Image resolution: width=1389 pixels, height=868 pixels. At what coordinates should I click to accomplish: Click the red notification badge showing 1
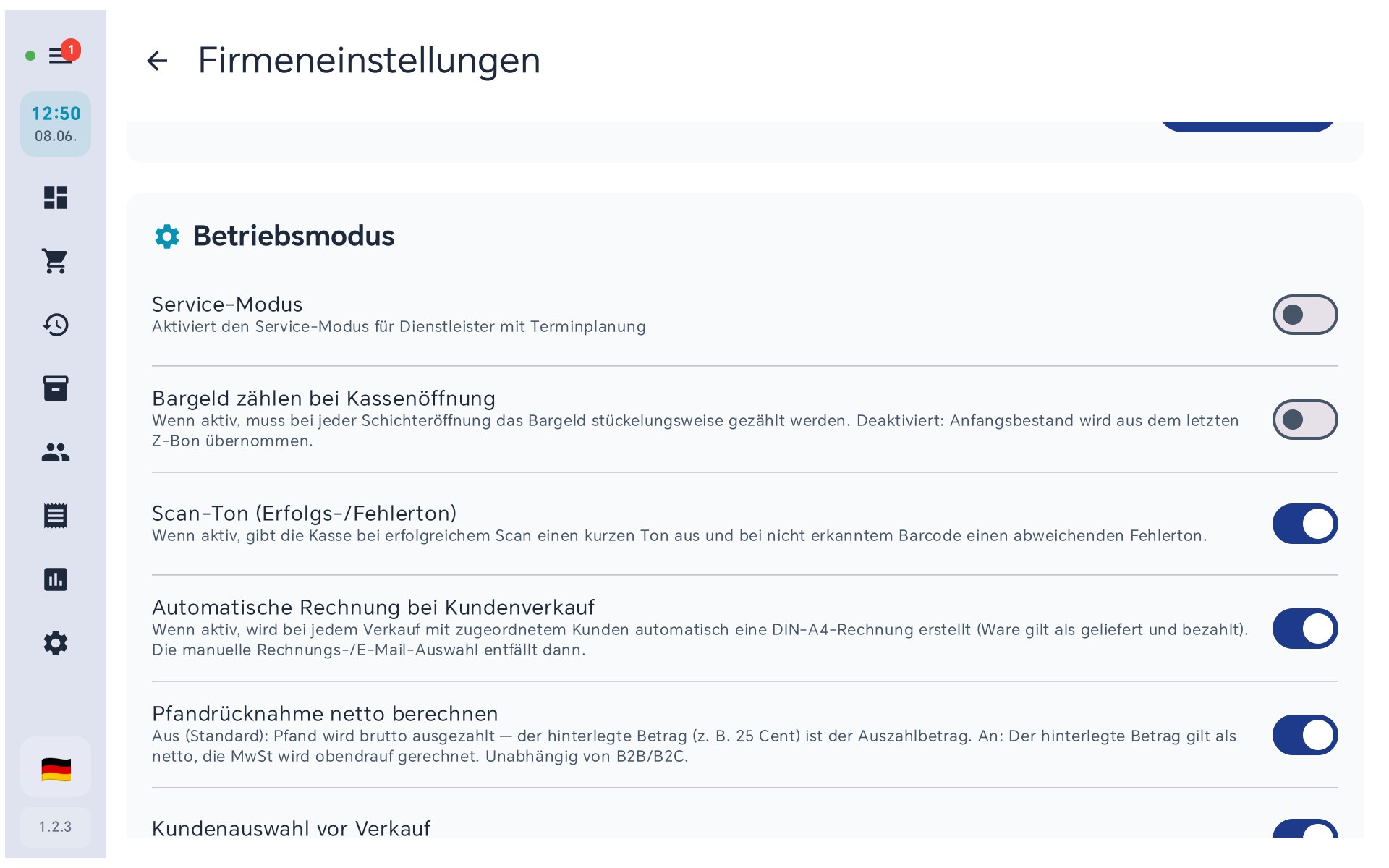(x=71, y=50)
